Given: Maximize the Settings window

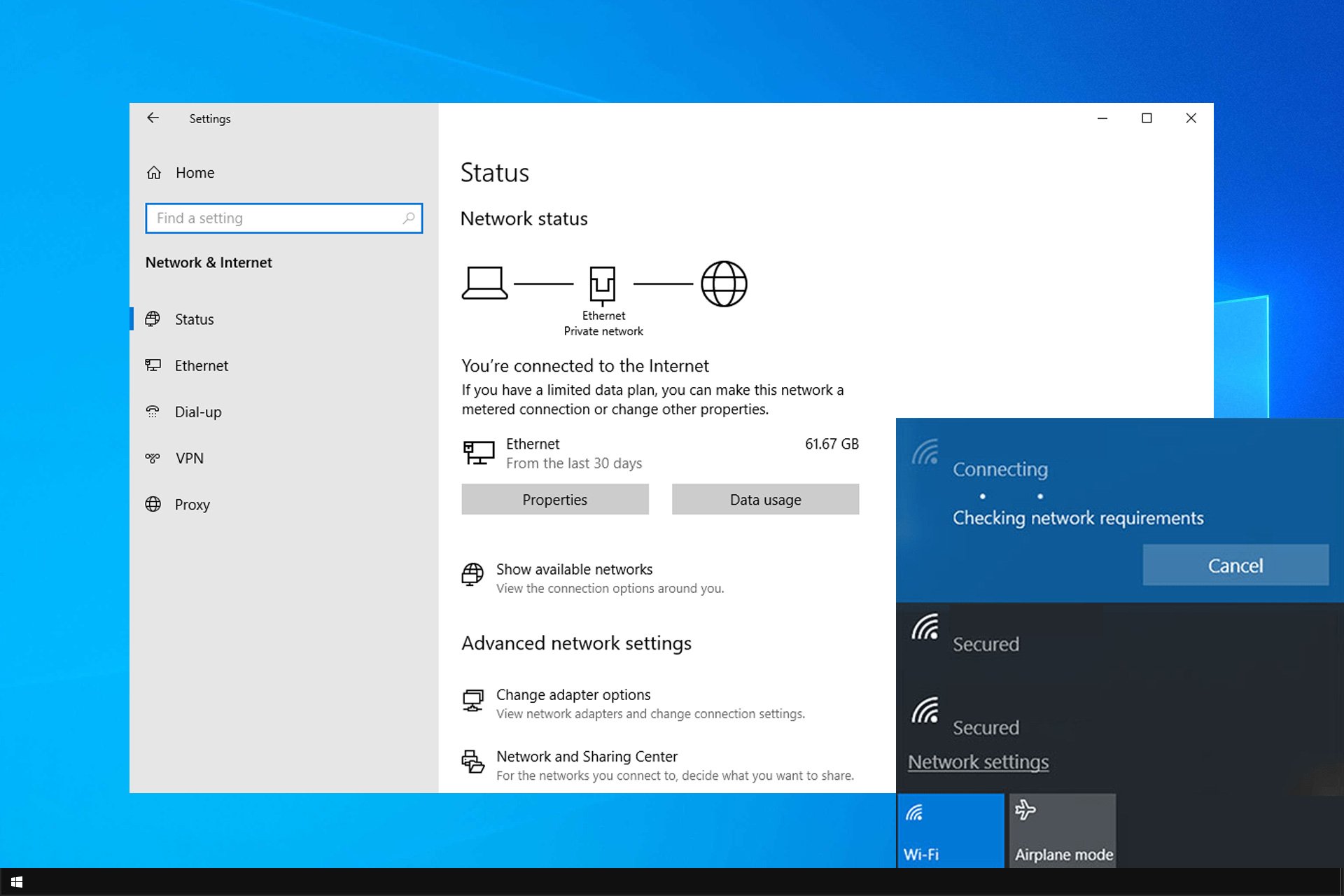Looking at the screenshot, I should click(x=1147, y=118).
